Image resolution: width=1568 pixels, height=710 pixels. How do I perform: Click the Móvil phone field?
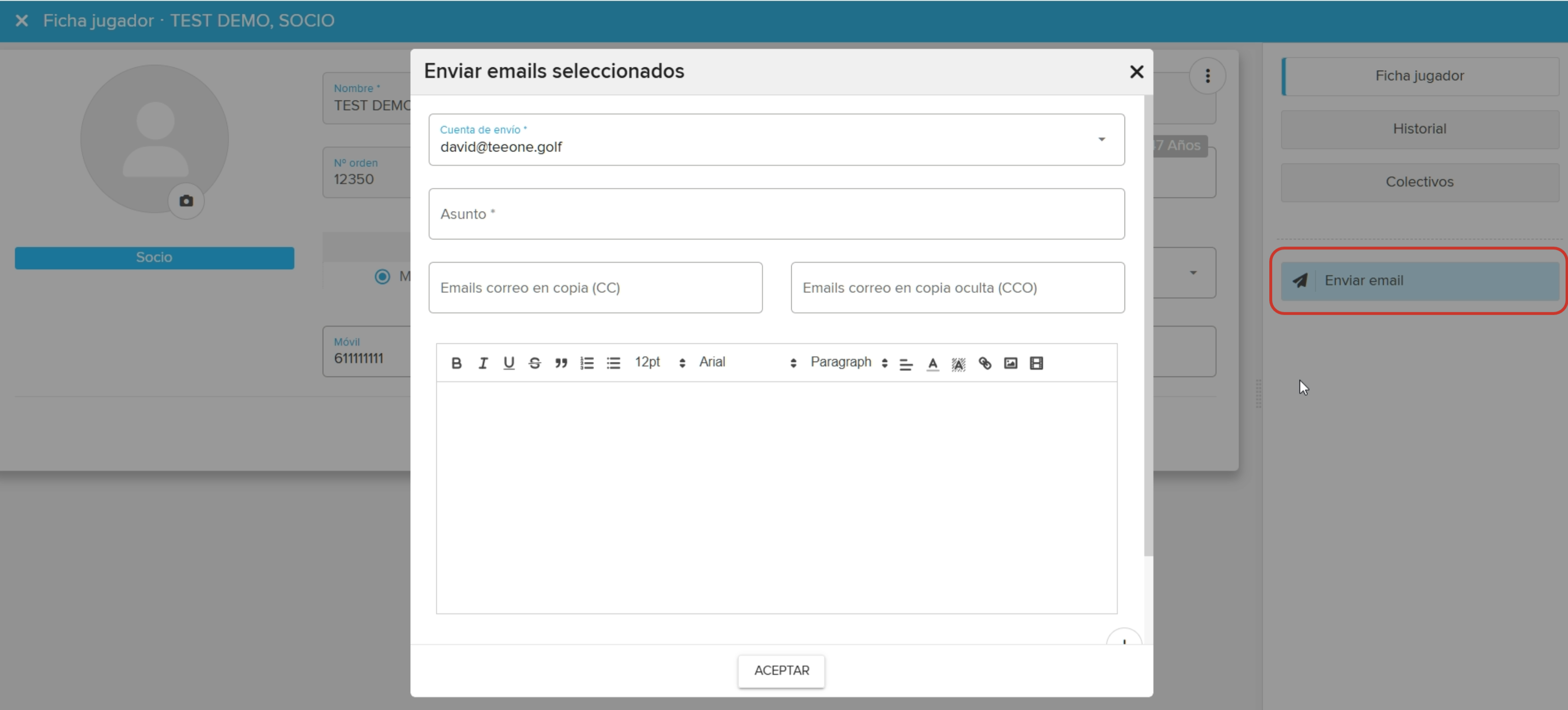367,351
